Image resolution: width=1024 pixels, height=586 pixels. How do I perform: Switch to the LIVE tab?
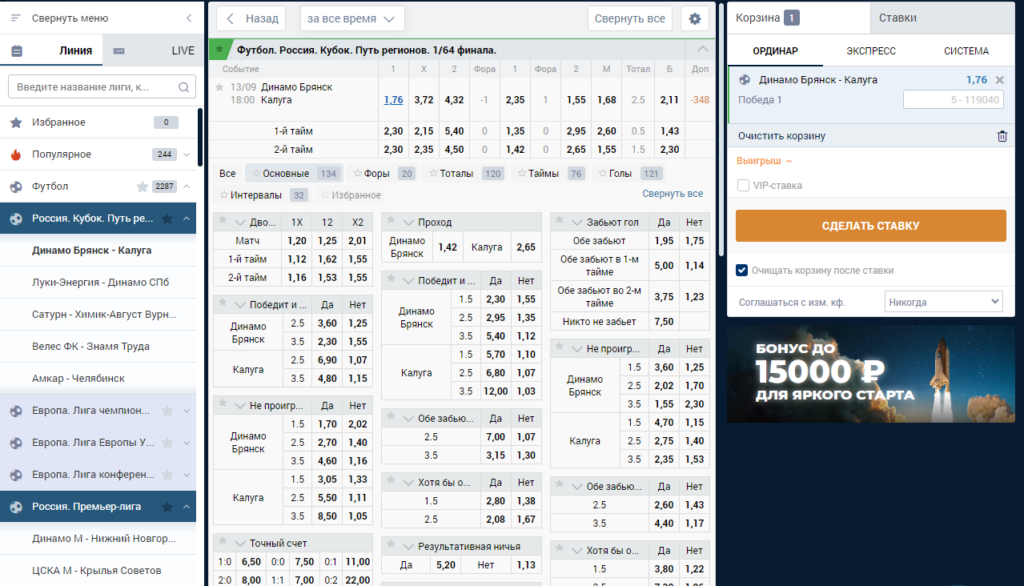tap(183, 50)
